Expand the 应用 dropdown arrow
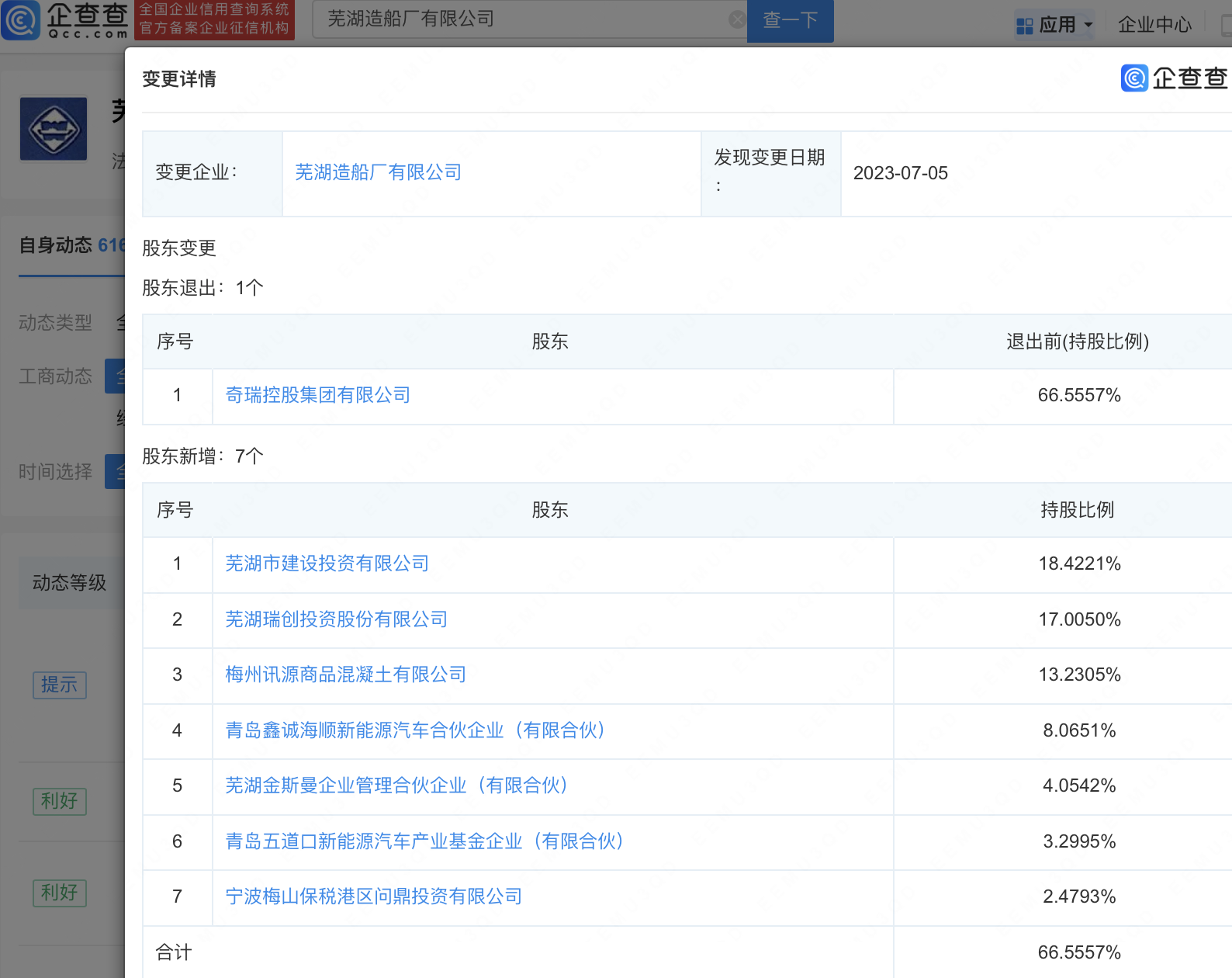Screen dimensions: 1232x978 1088,26
